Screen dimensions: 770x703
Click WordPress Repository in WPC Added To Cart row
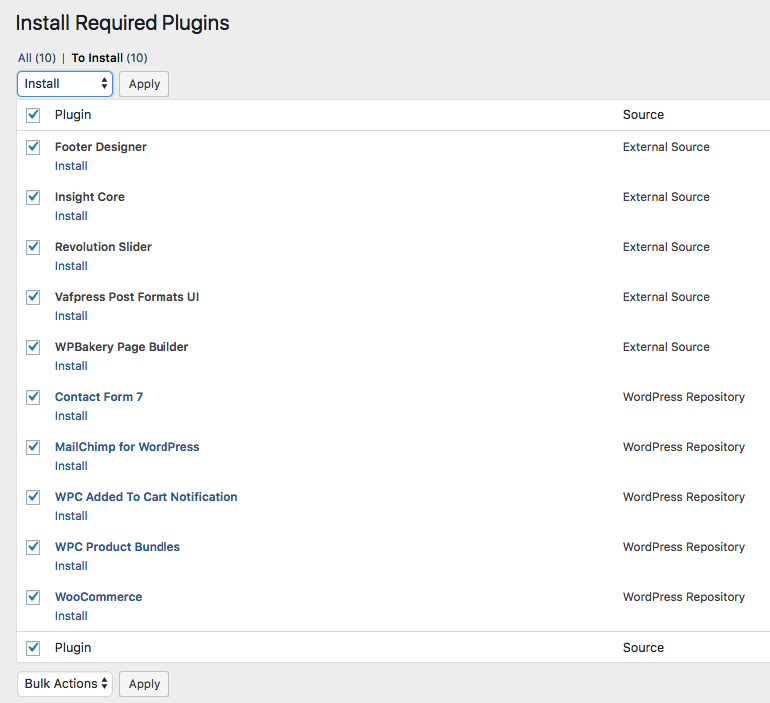coord(684,498)
